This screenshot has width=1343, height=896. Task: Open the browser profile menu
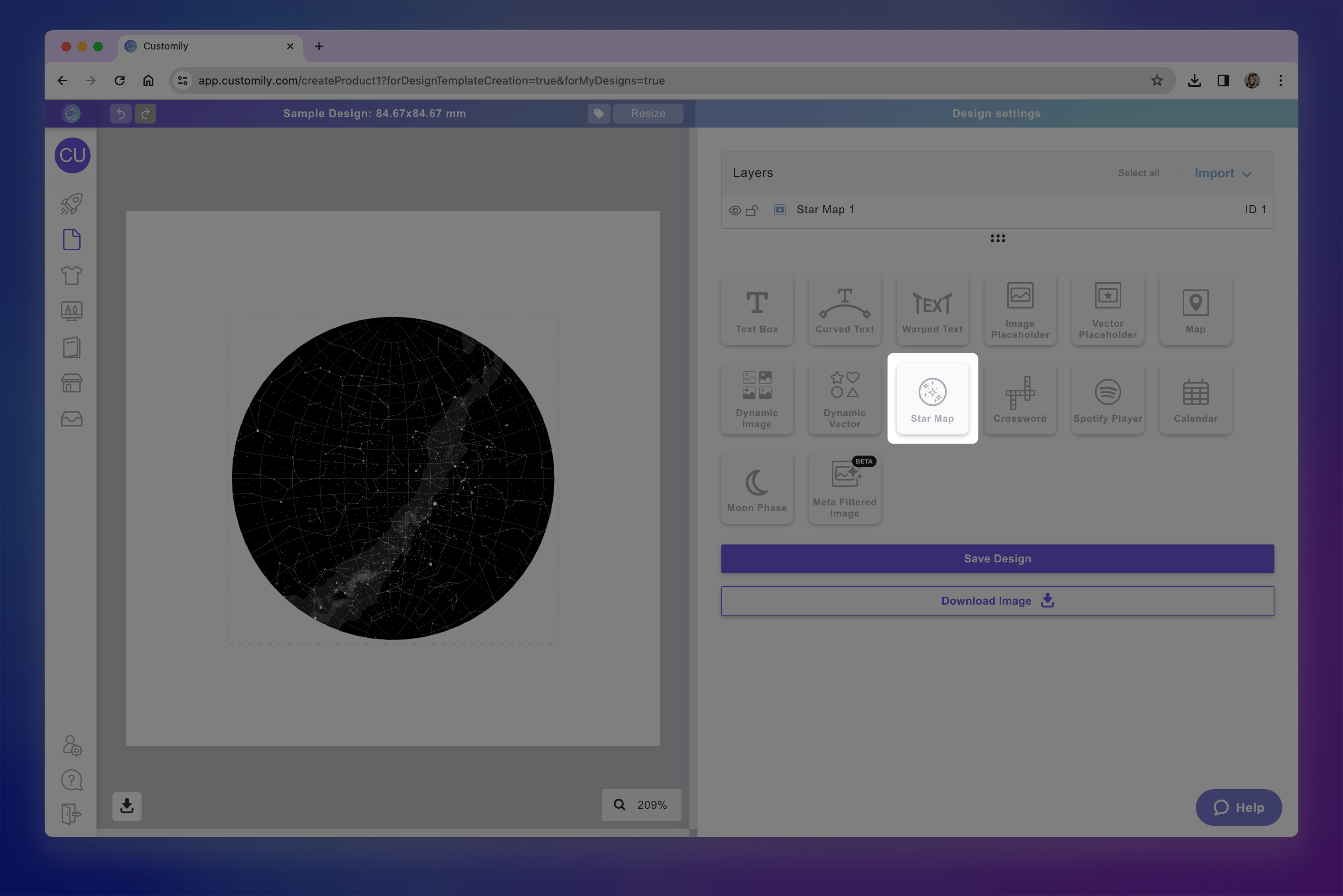[1252, 81]
